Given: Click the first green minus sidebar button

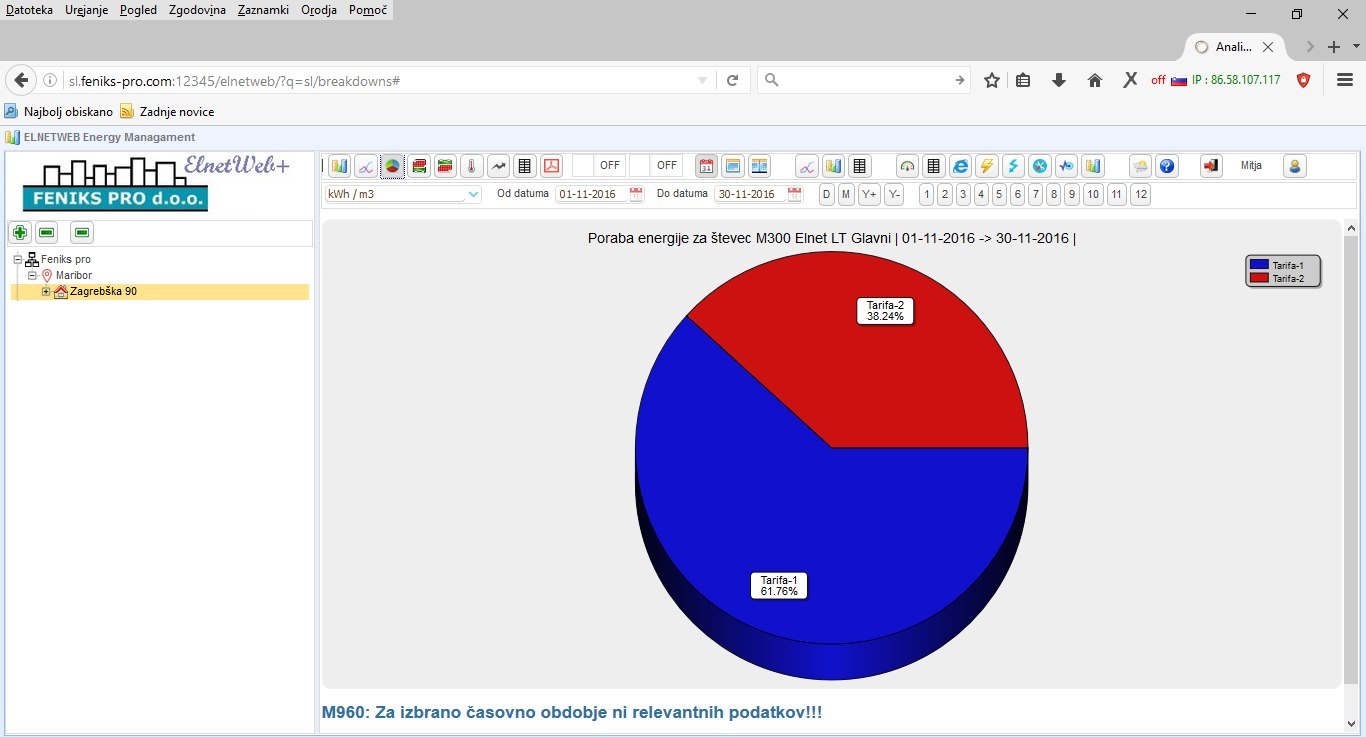Looking at the screenshot, I should (46, 233).
